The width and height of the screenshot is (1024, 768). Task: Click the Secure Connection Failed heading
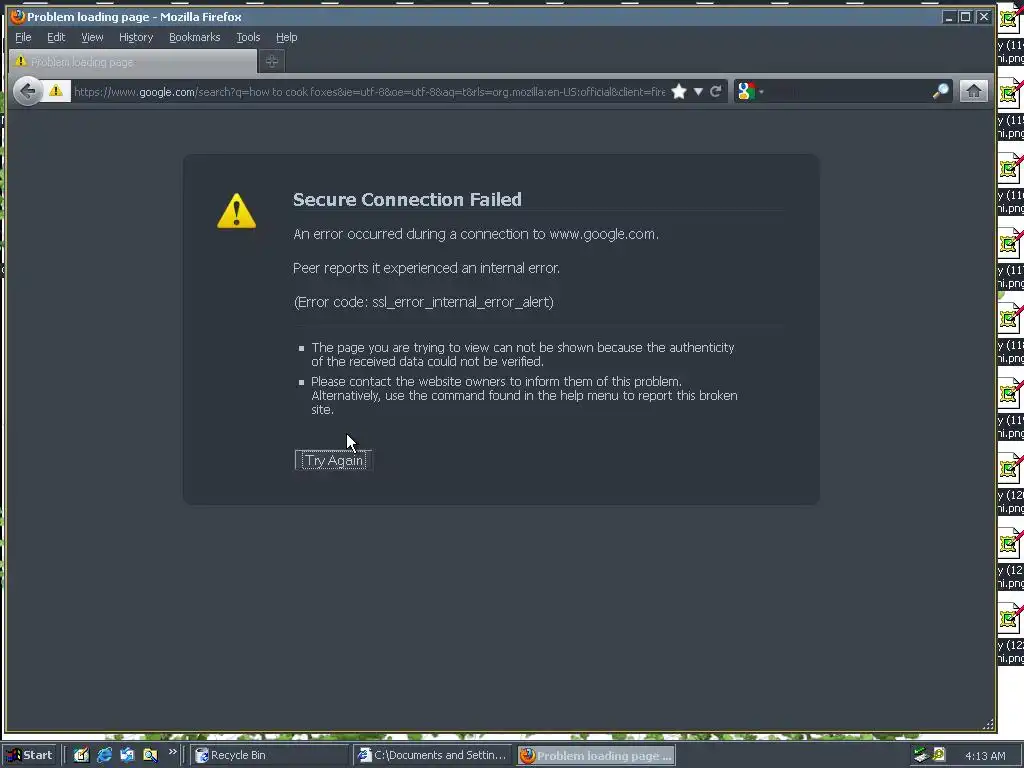pos(407,199)
